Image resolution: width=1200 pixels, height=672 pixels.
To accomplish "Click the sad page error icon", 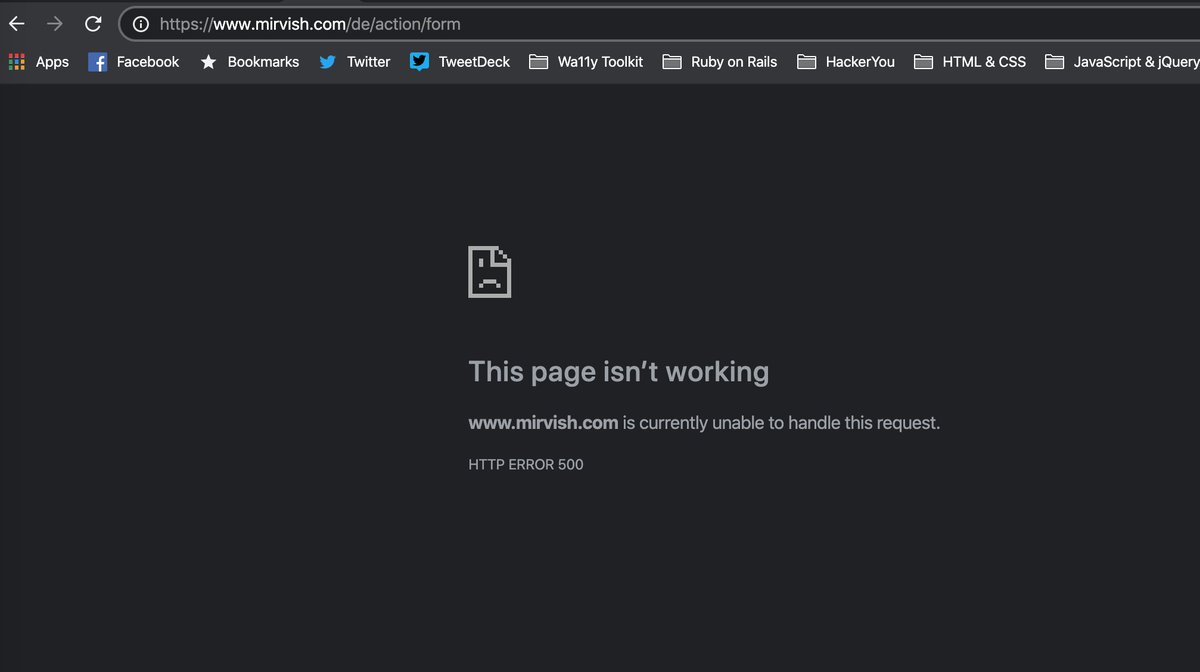I will tap(490, 271).
